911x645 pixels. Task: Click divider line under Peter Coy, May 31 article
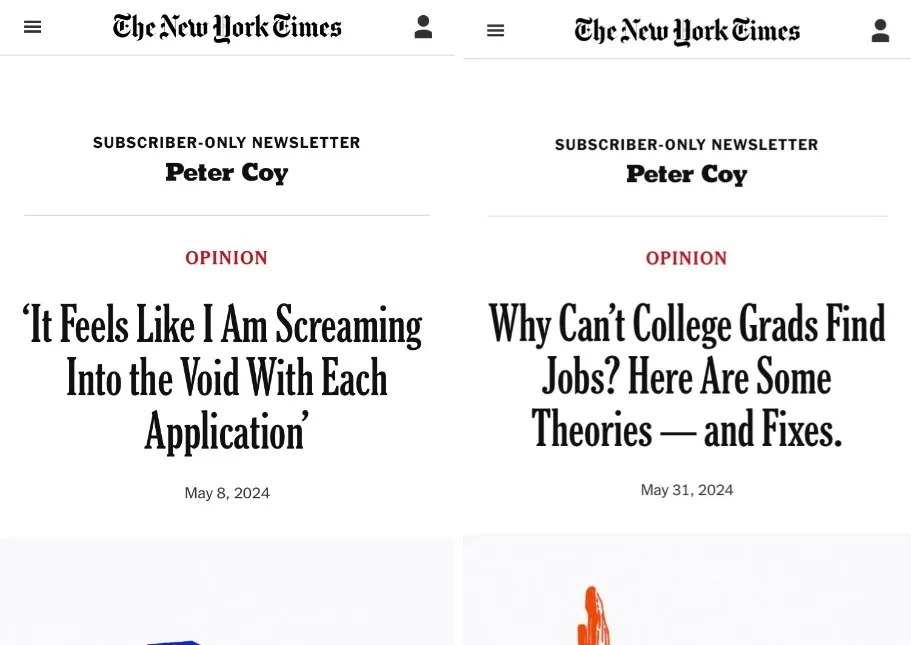click(x=687, y=216)
